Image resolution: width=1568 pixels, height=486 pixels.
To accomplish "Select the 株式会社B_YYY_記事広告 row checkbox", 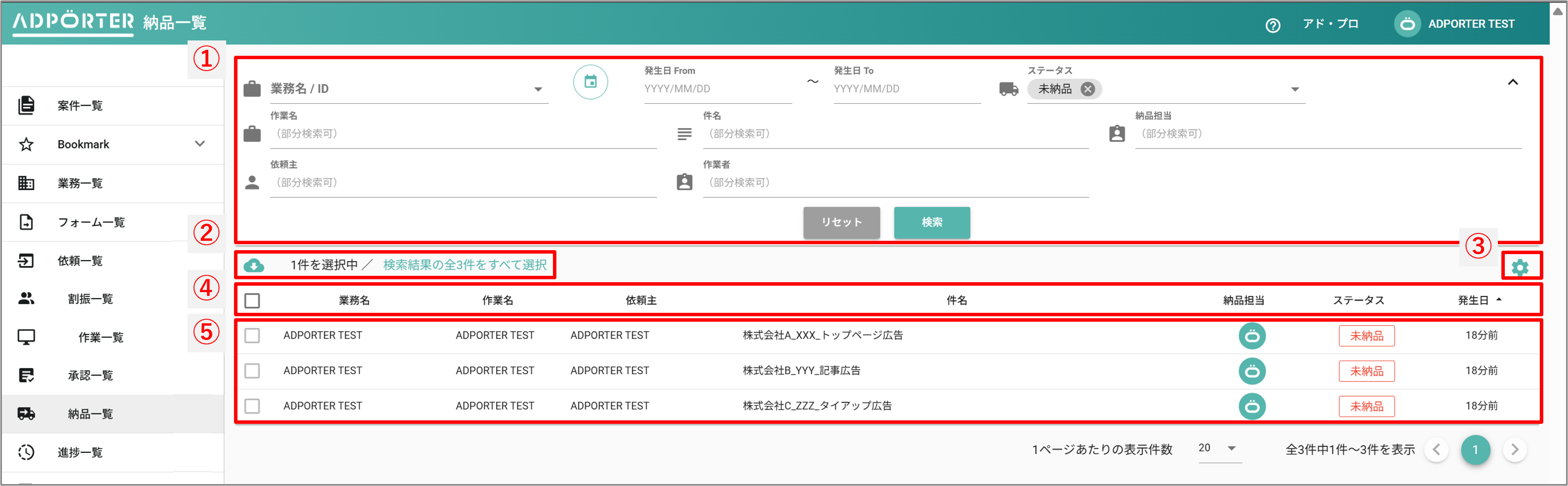I will click(252, 371).
